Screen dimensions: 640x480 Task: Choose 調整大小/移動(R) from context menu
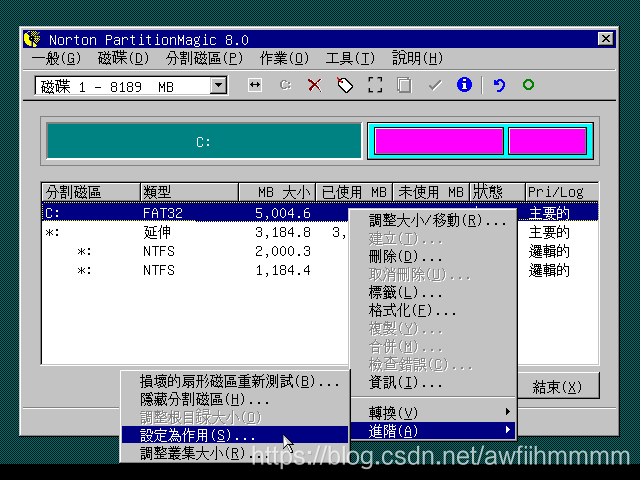(x=433, y=220)
